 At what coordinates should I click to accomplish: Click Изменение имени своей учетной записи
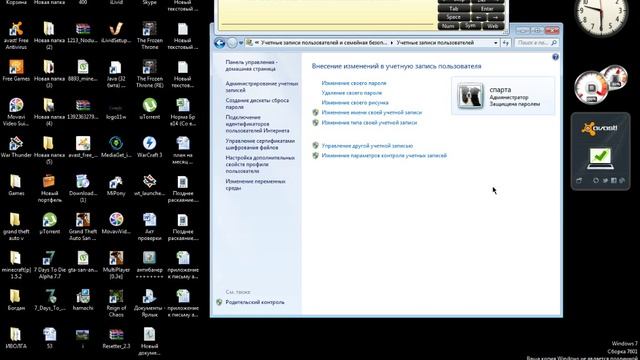tap(371, 113)
